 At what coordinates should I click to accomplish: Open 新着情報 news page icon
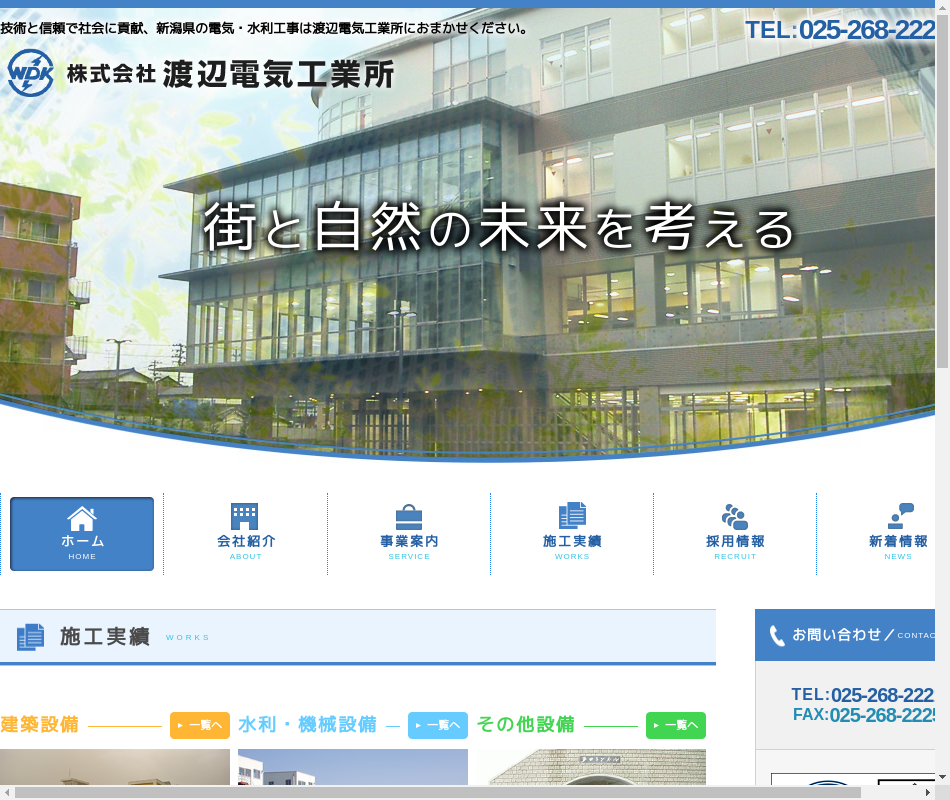click(898, 517)
